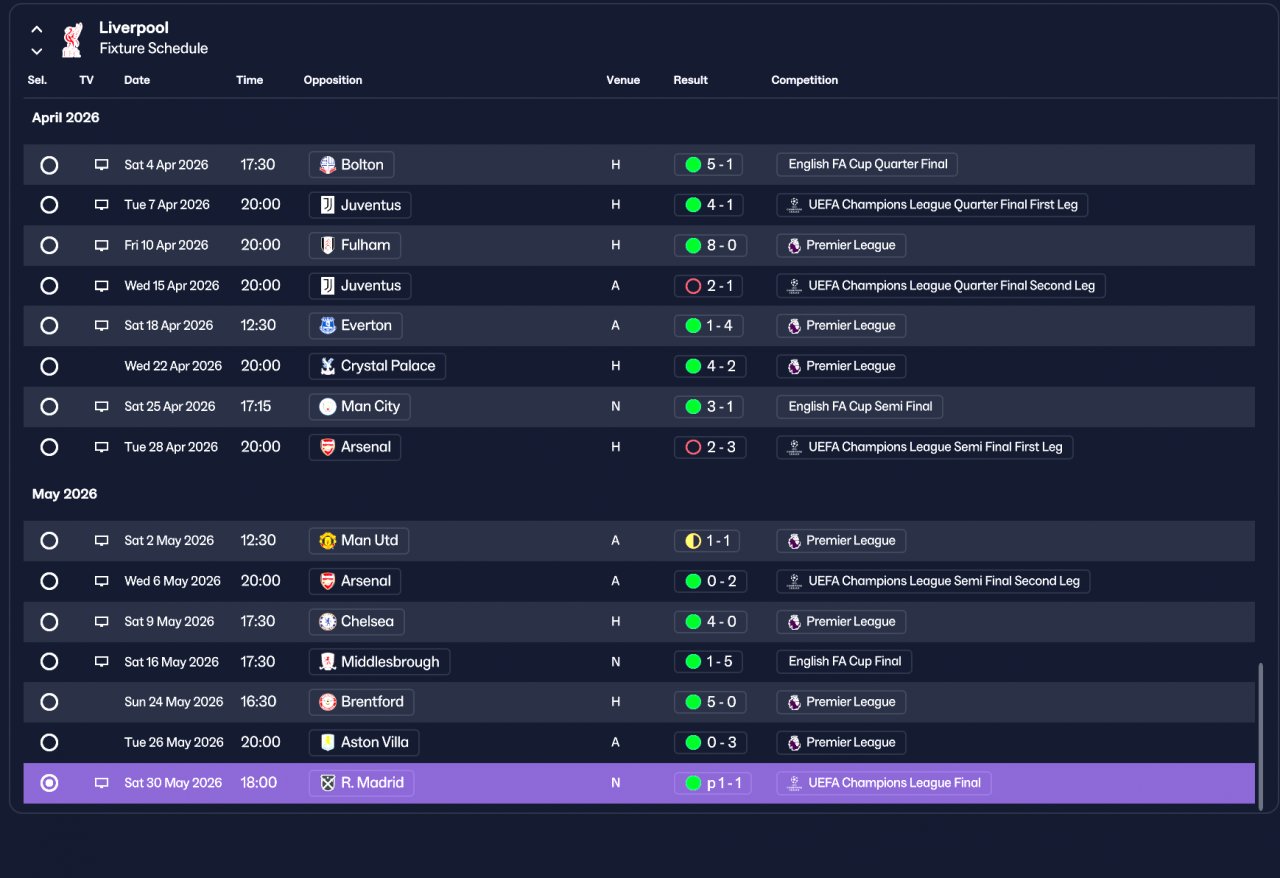Click the TV icon on Bolton row
Viewport: 1280px width, 878px height.
pos(101,165)
